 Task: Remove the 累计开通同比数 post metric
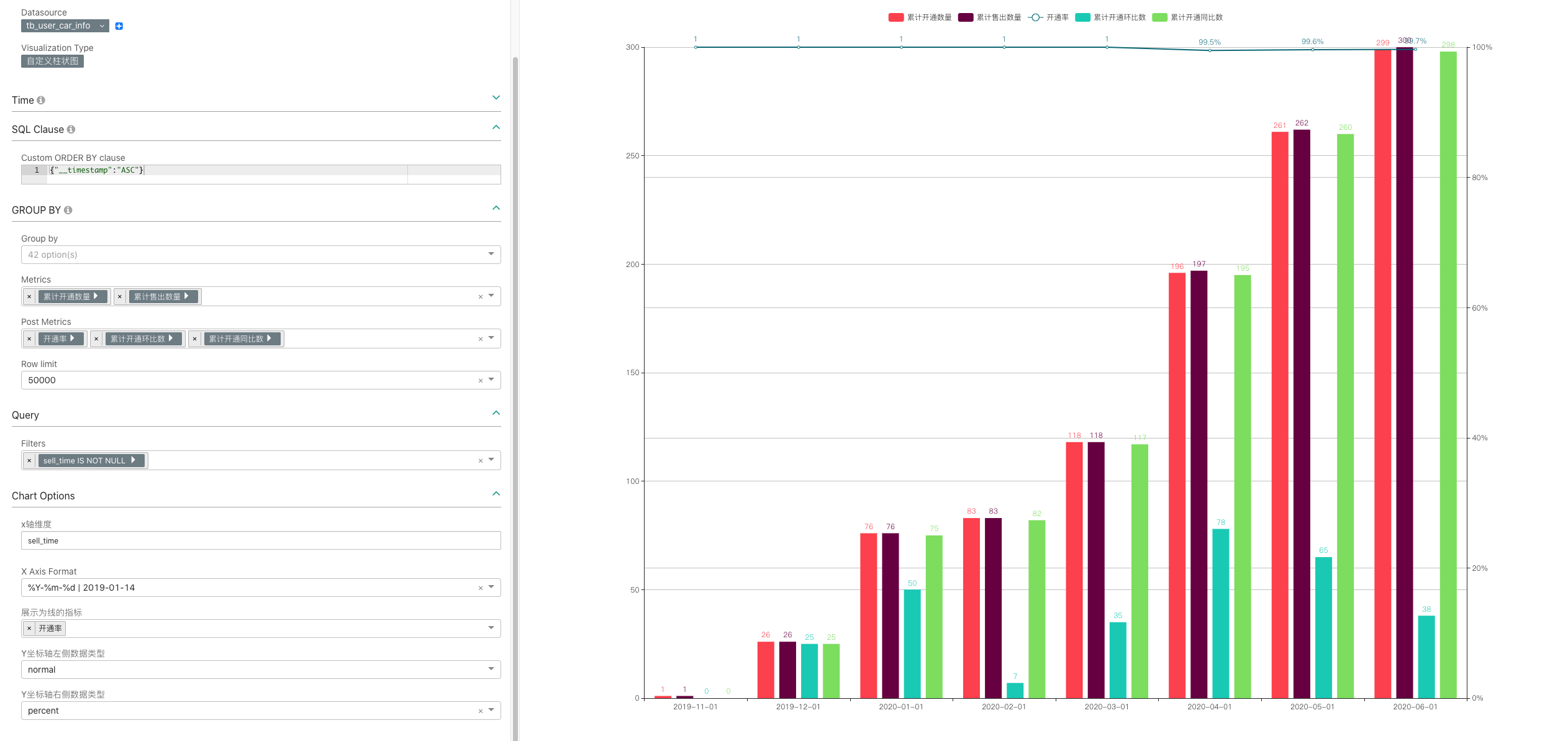(195, 339)
